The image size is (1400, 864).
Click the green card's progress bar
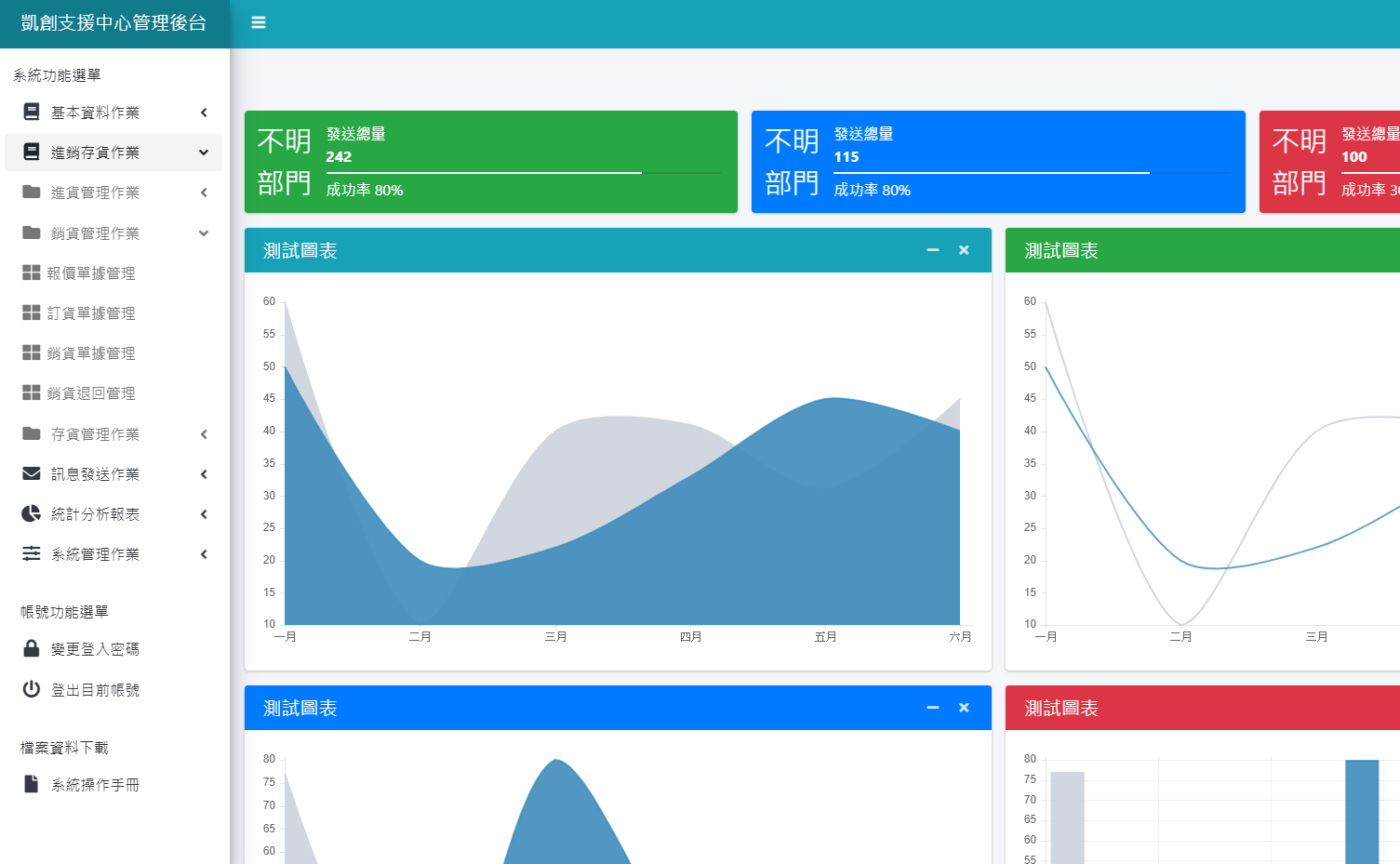pos(523,173)
